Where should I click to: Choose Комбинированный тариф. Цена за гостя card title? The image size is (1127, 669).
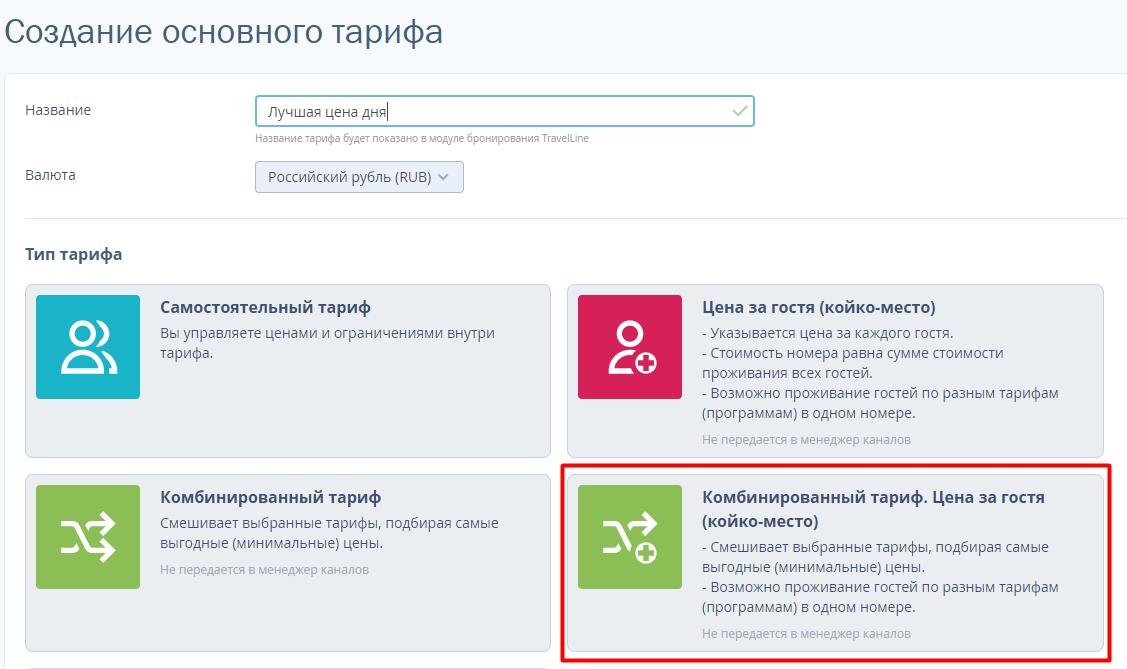tap(873, 509)
